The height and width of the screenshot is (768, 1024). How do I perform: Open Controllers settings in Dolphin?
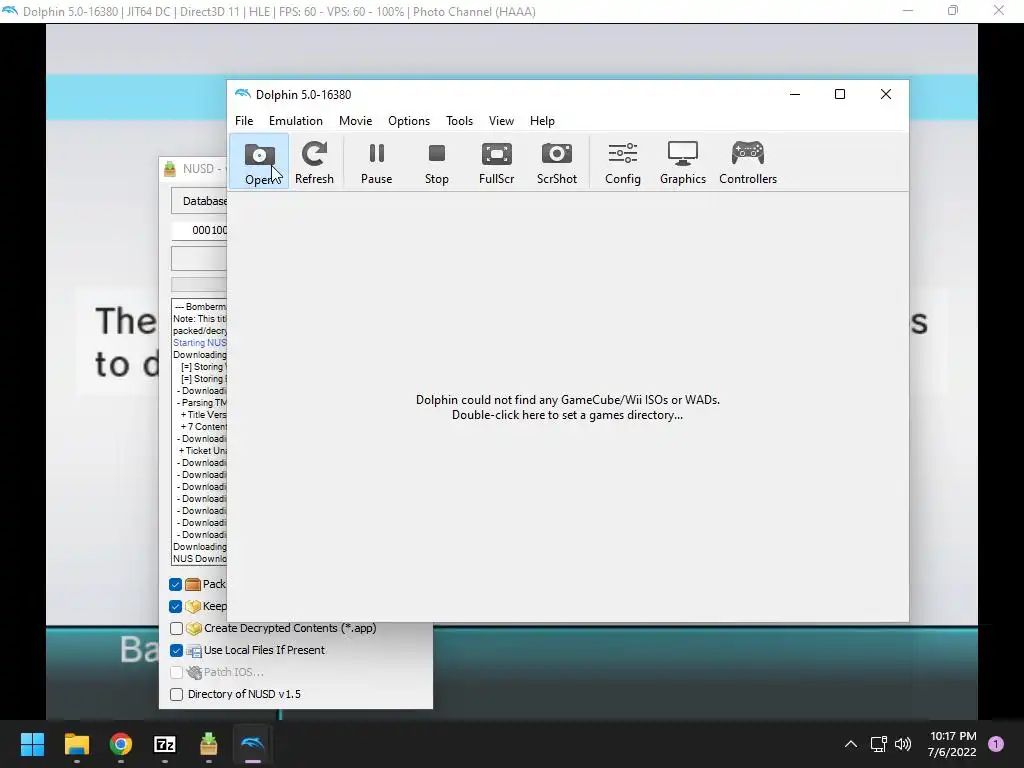tap(748, 163)
